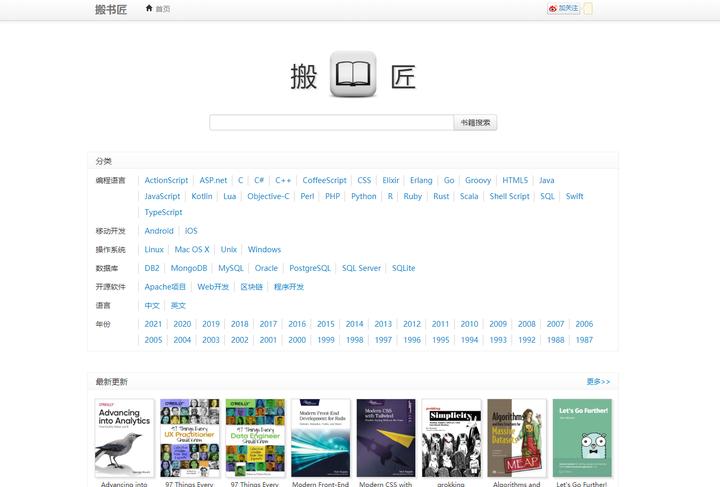Open the Shell Script category
The width and height of the screenshot is (720, 487).
coord(509,196)
